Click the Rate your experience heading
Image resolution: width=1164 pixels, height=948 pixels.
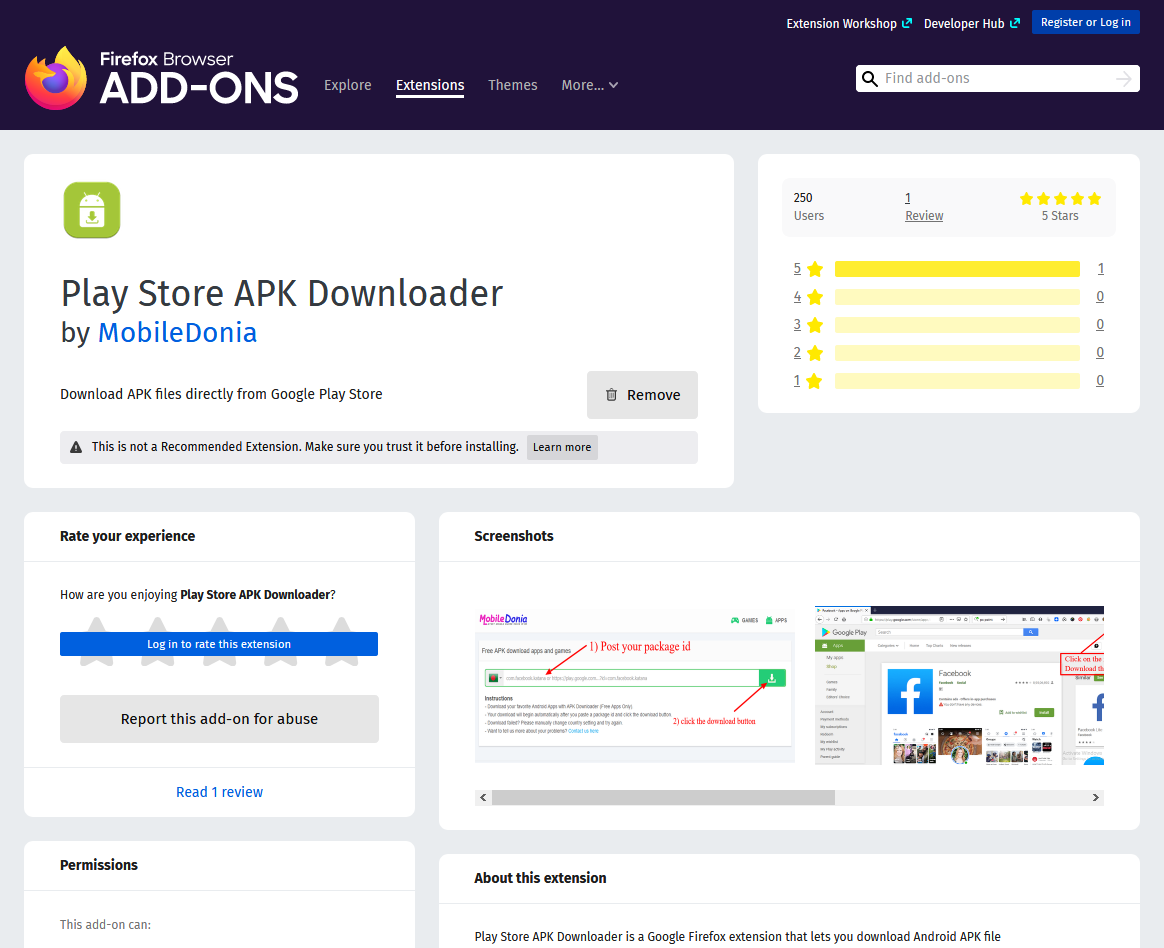pos(128,536)
